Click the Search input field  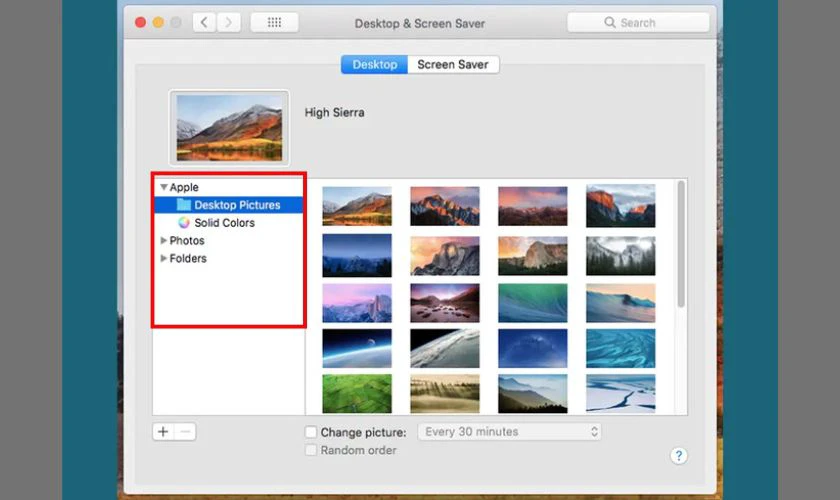[x=638, y=23]
